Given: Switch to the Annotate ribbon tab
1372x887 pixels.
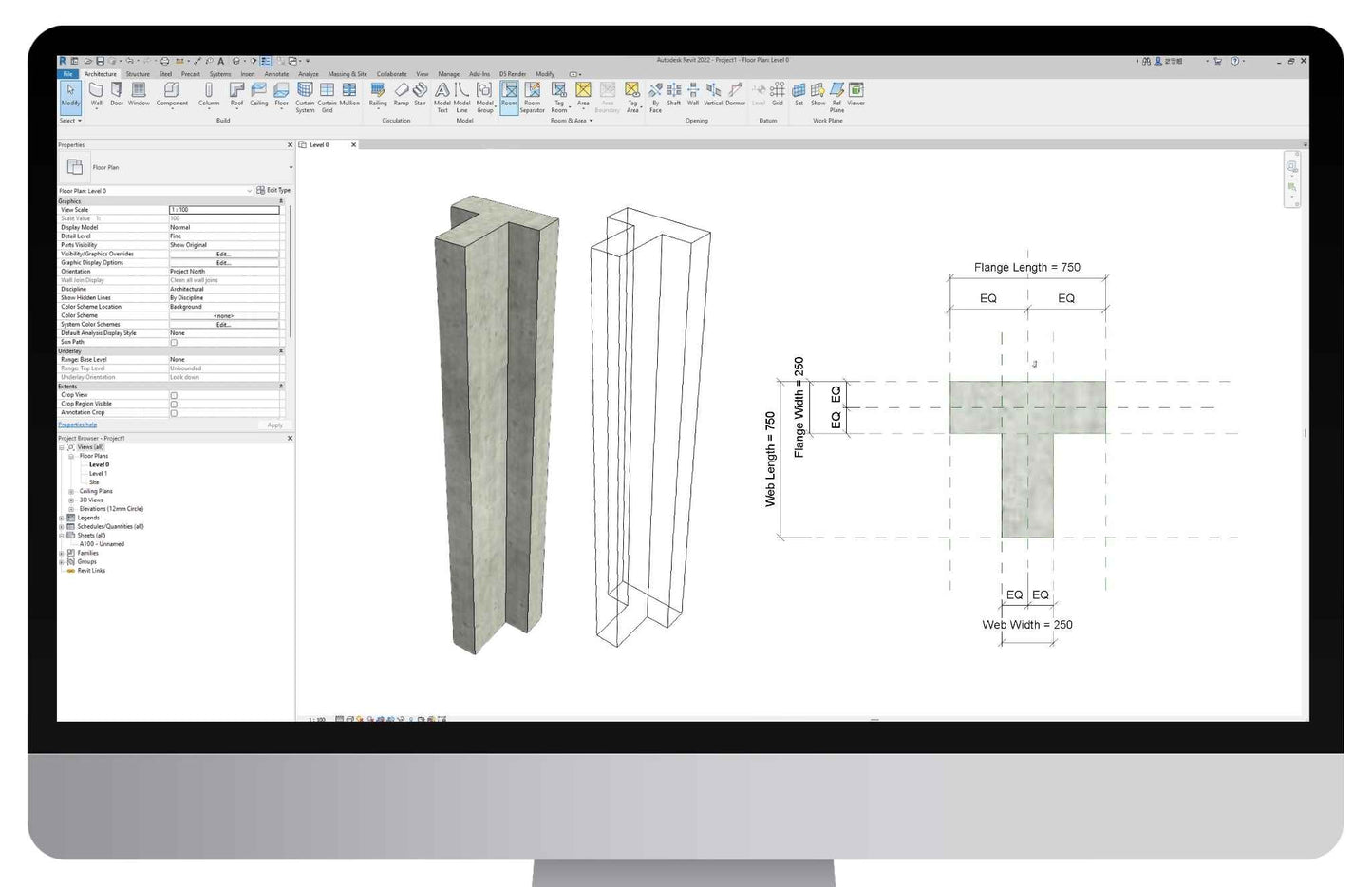Looking at the screenshot, I should (x=276, y=74).
